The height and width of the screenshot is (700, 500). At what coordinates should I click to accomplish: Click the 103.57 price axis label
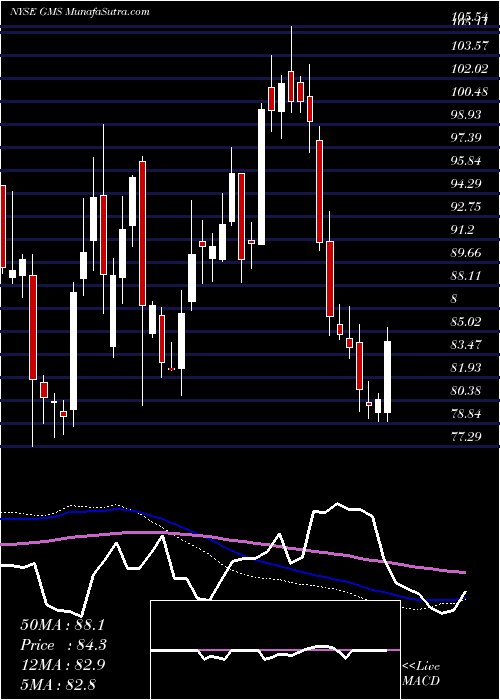pos(469,46)
